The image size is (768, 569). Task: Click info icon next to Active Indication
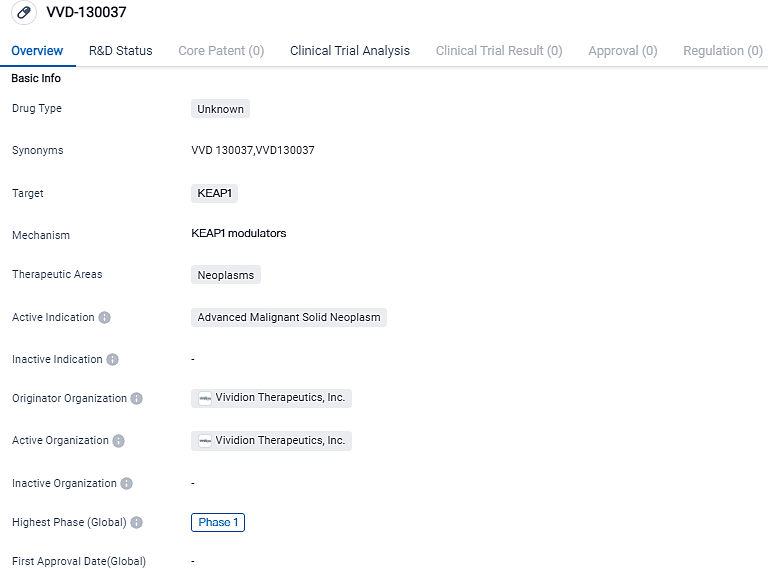tap(105, 318)
